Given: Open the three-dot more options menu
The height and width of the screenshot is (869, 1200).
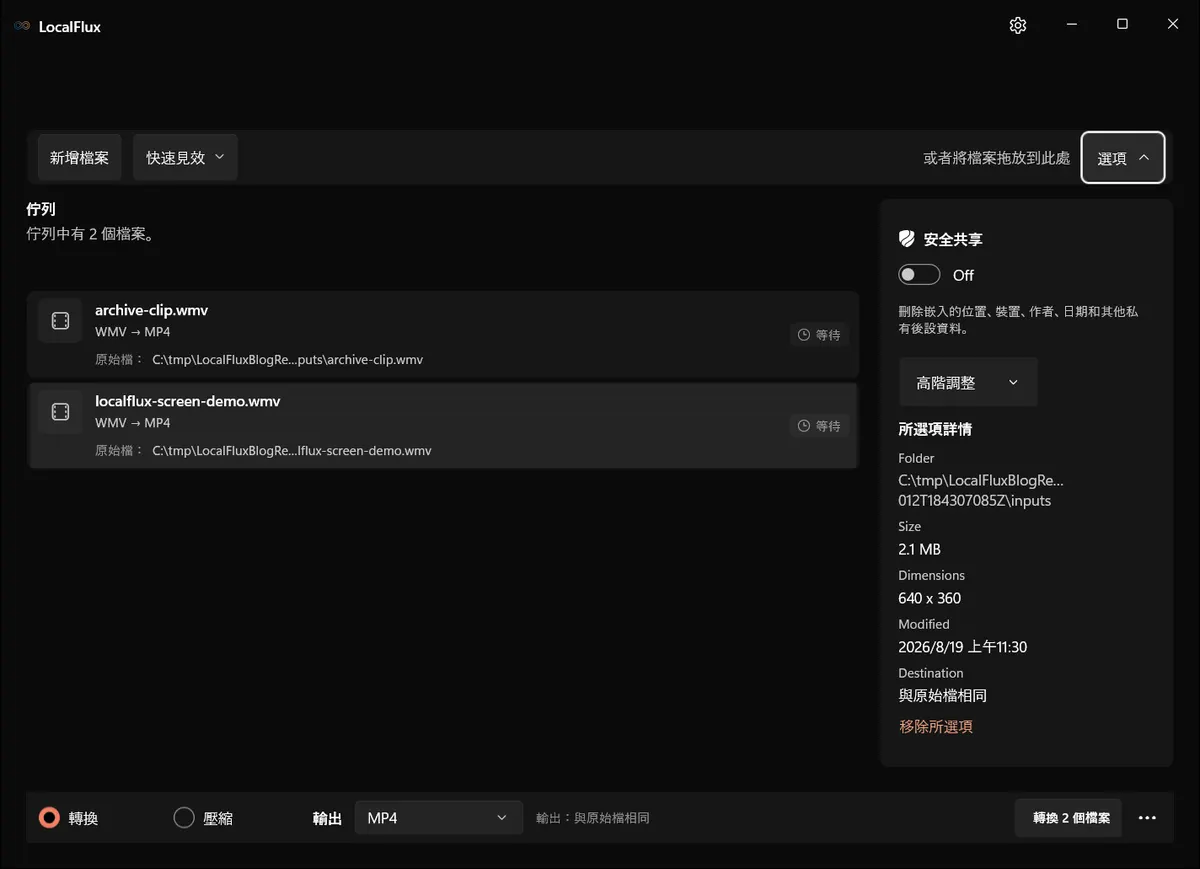Looking at the screenshot, I should point(1147,818).
